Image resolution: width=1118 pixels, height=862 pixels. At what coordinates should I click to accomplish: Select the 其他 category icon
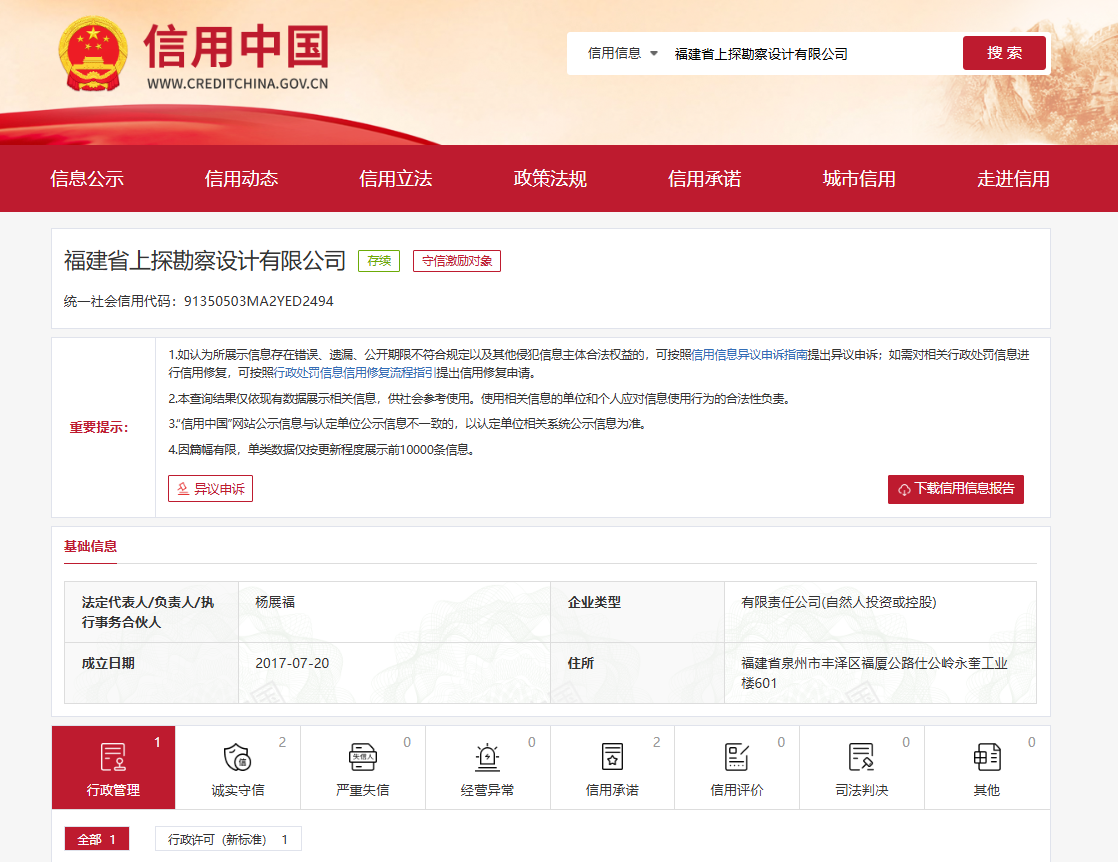[x=986, y=757]
